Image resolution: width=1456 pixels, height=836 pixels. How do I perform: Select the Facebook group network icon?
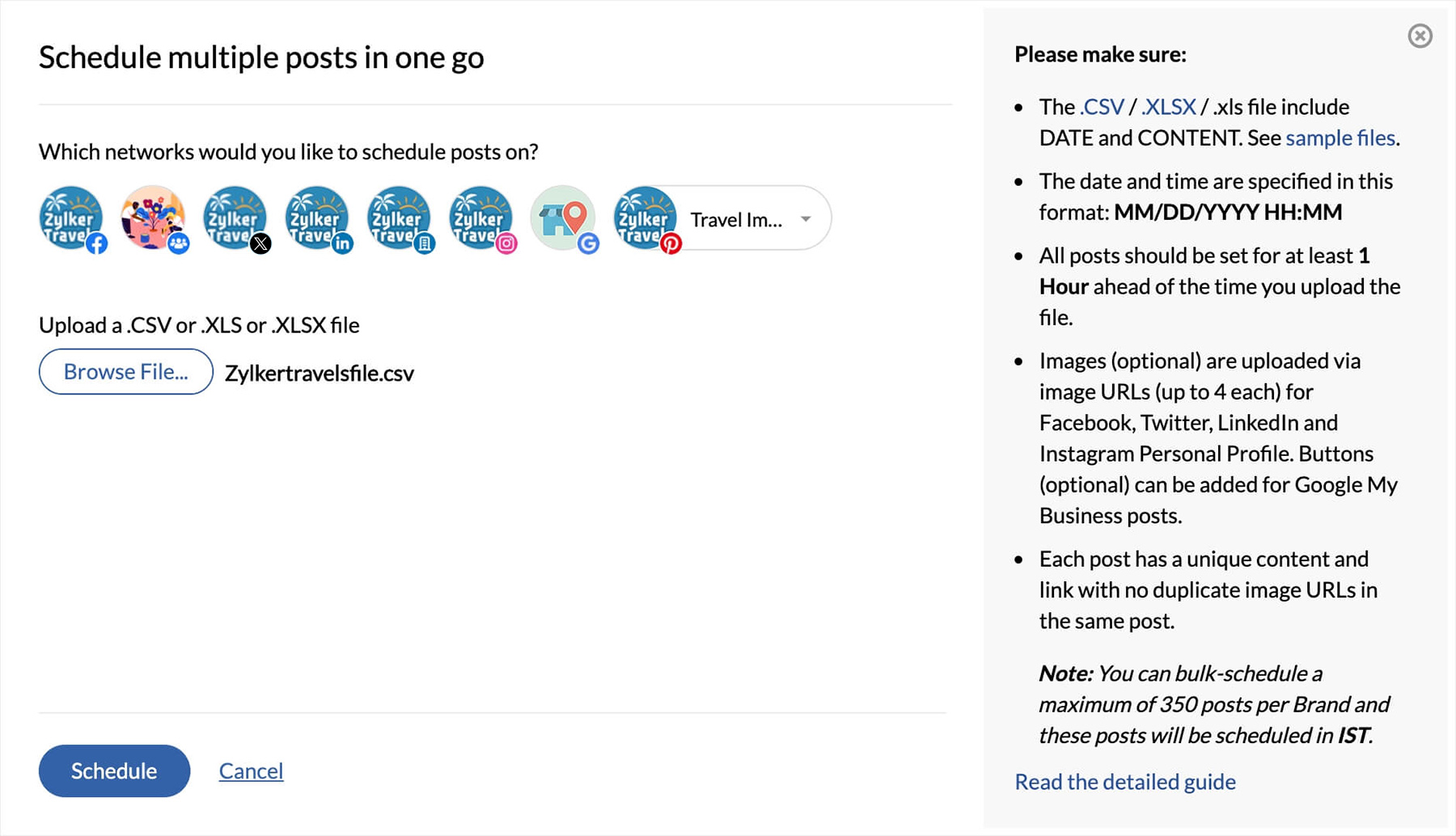click(153, 218)
